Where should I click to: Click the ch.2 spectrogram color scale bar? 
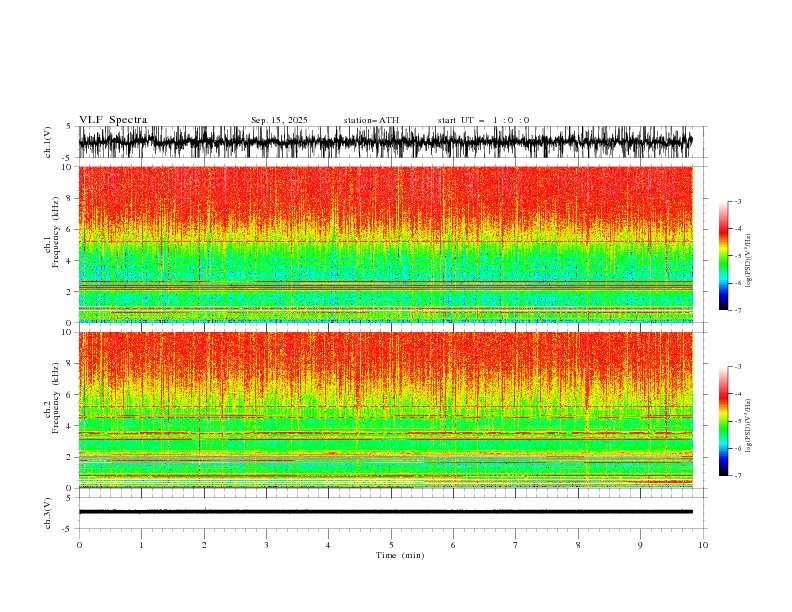click(723, 421)
